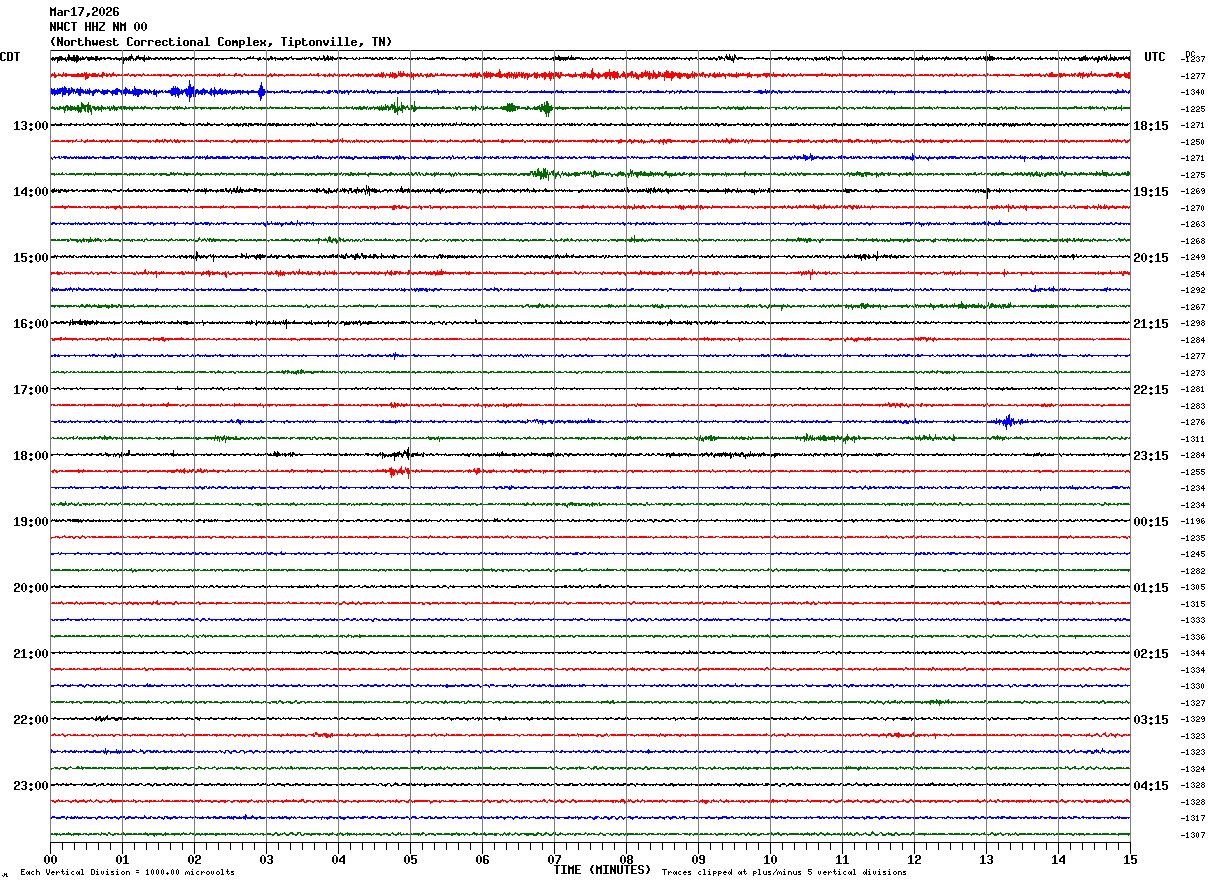
Task: Click the 20:15 UTC time label
Action: pyautogui.click(x=1151, y=258)
